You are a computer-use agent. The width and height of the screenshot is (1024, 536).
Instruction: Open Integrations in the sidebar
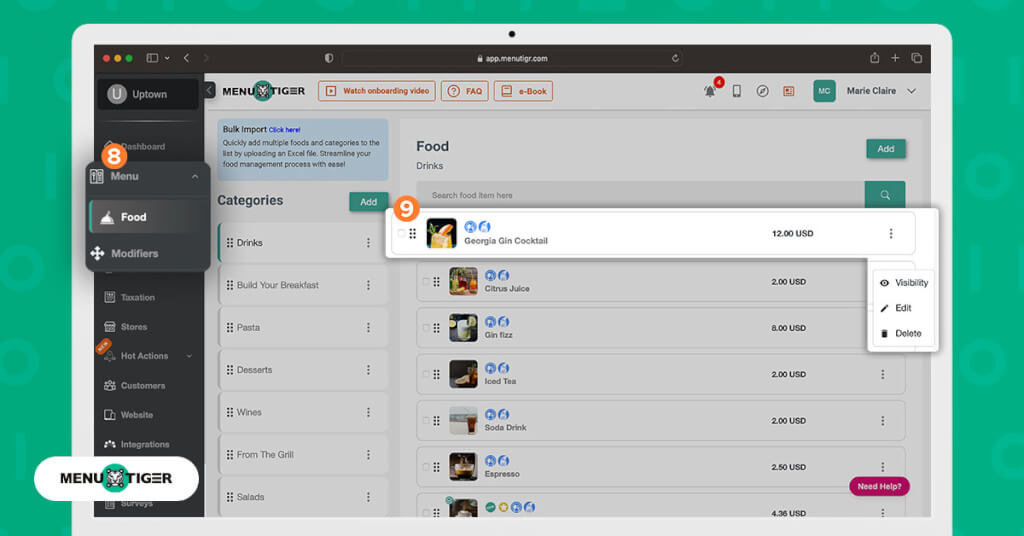pos(136,445)
